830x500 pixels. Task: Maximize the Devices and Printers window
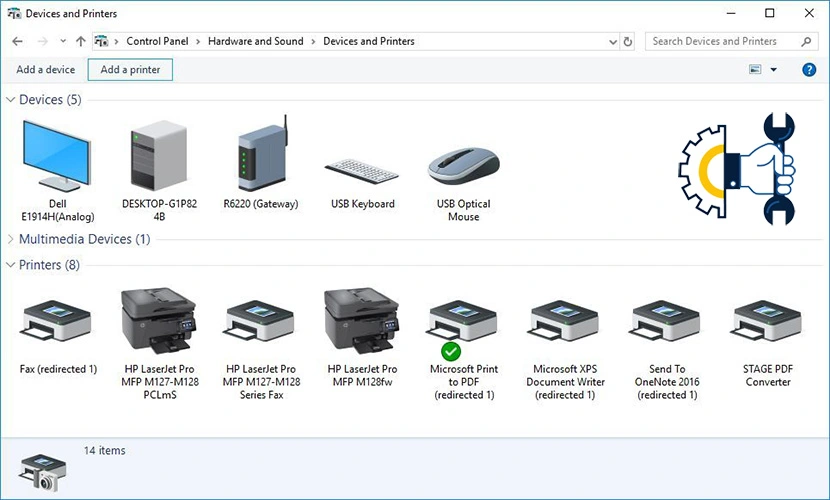pyautogui.click(x=770, y=13)
